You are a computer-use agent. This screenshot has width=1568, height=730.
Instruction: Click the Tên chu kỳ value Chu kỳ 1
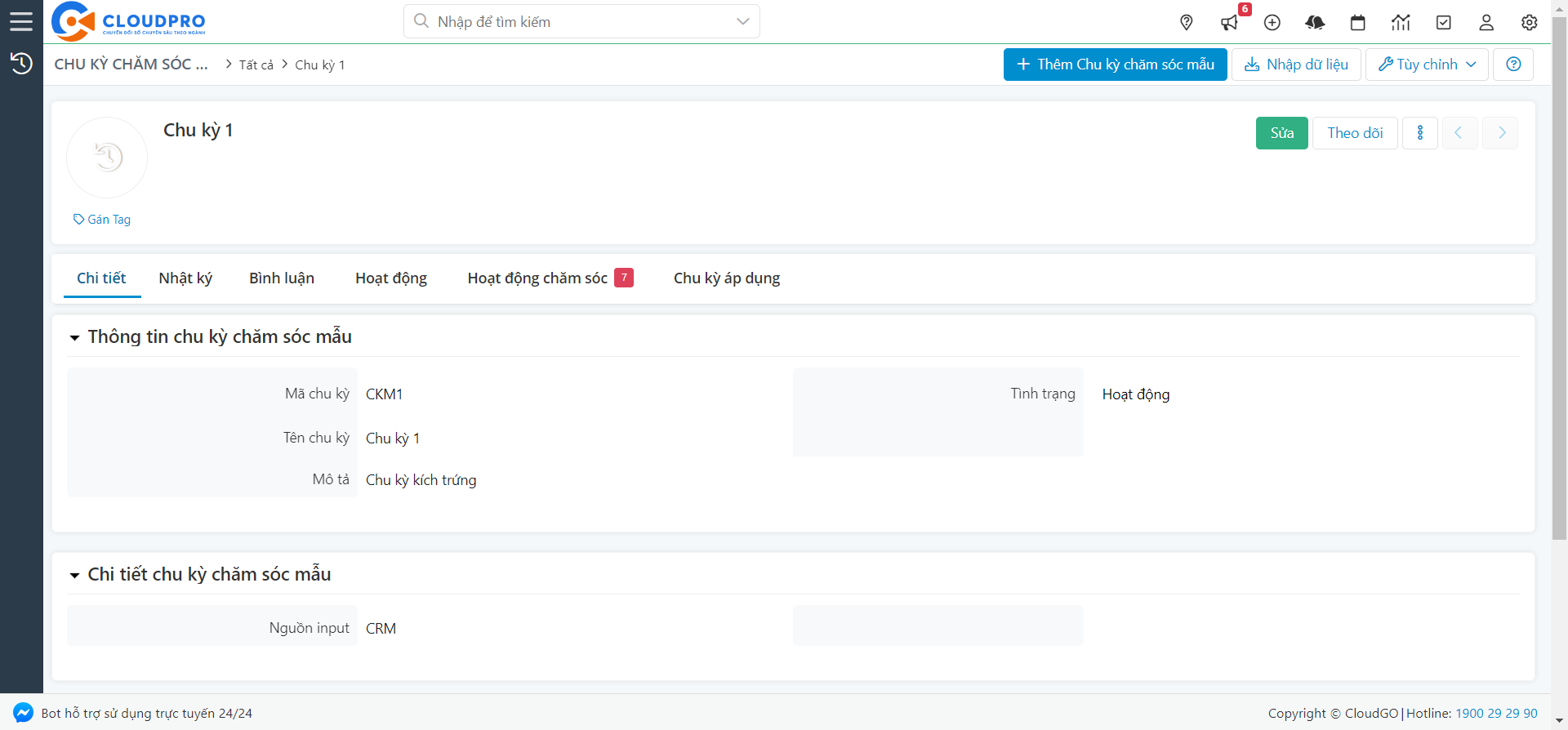click(x=393, y=438)
